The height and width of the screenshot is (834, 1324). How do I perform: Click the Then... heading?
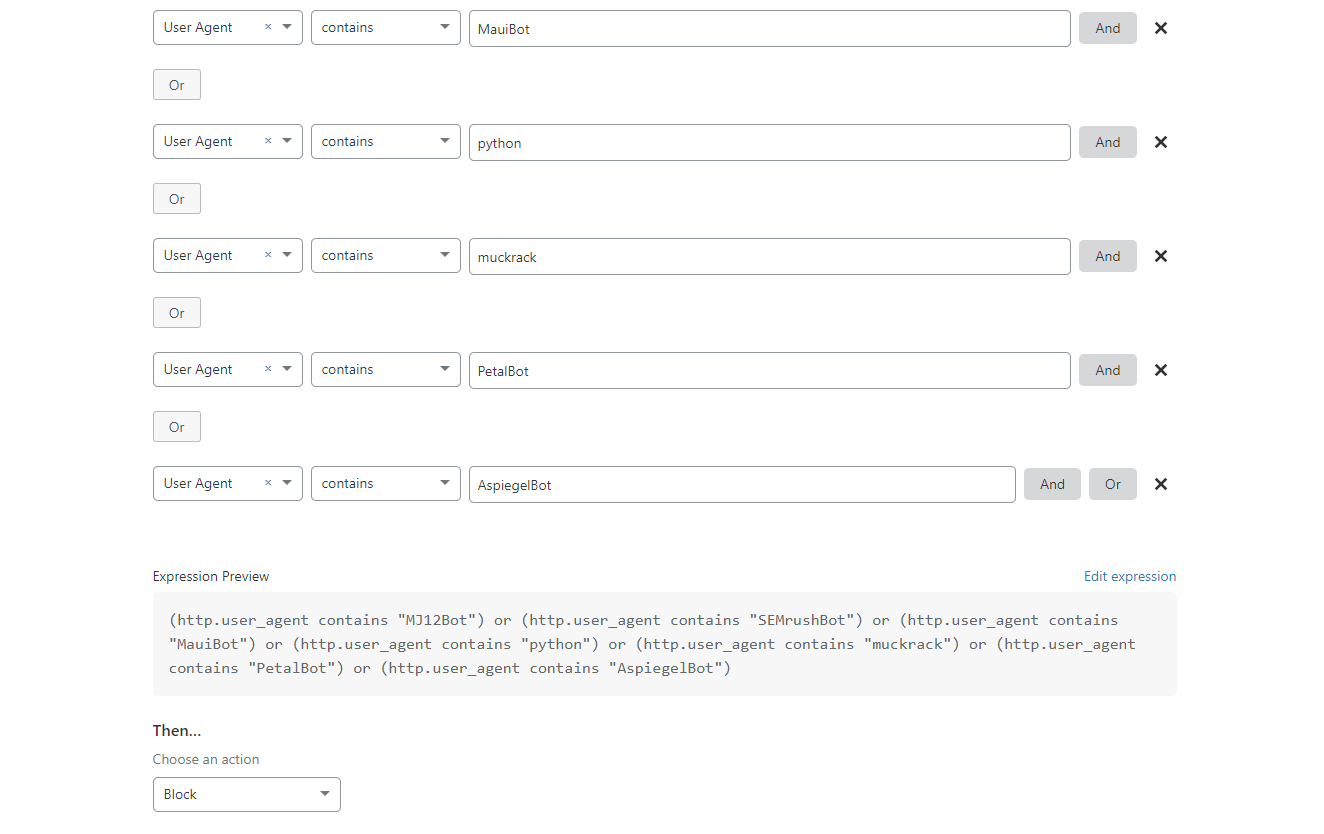point(177,731)
